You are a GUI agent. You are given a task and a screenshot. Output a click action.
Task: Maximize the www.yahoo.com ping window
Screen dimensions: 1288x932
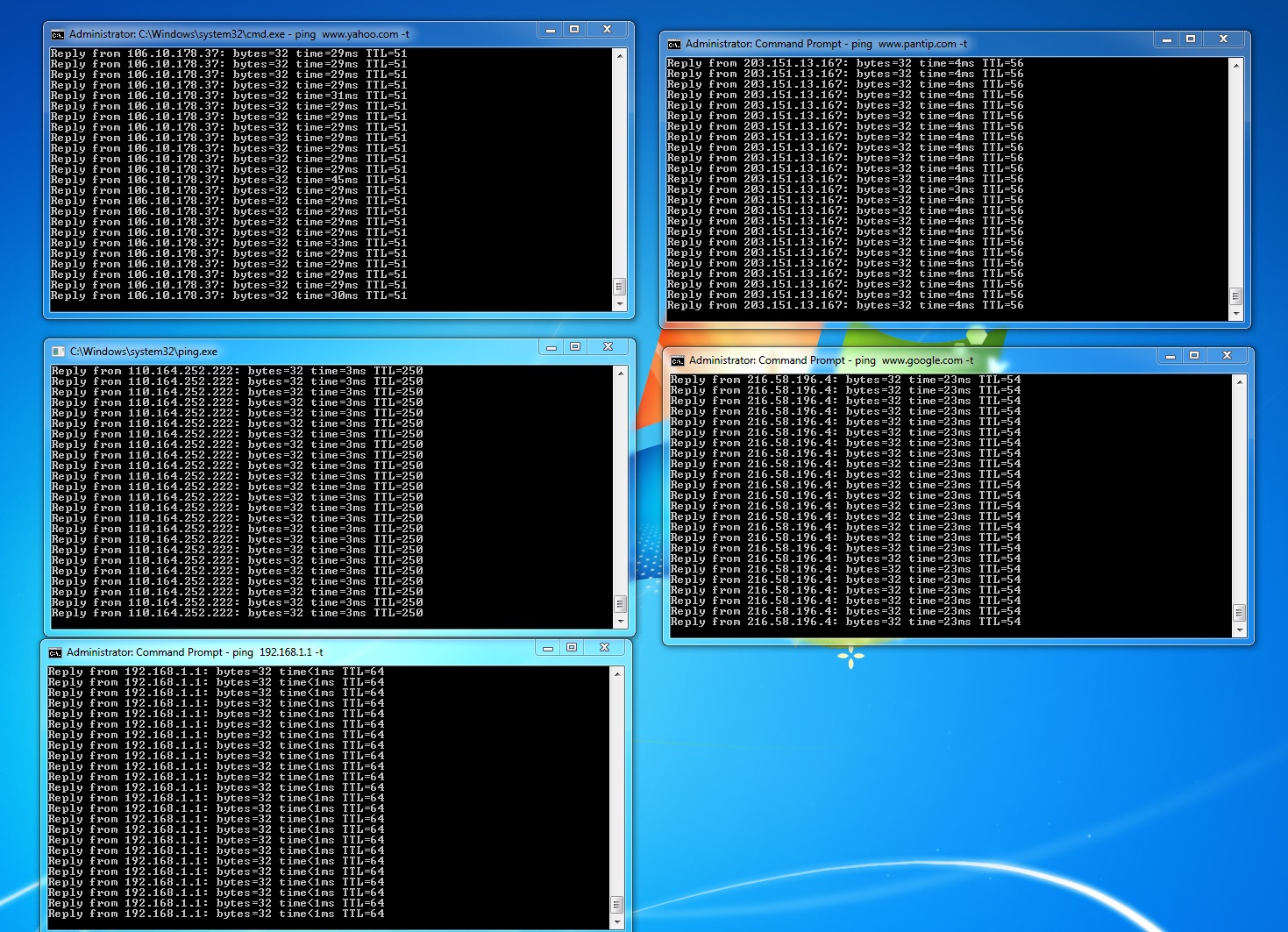click(x=574, y=31)
